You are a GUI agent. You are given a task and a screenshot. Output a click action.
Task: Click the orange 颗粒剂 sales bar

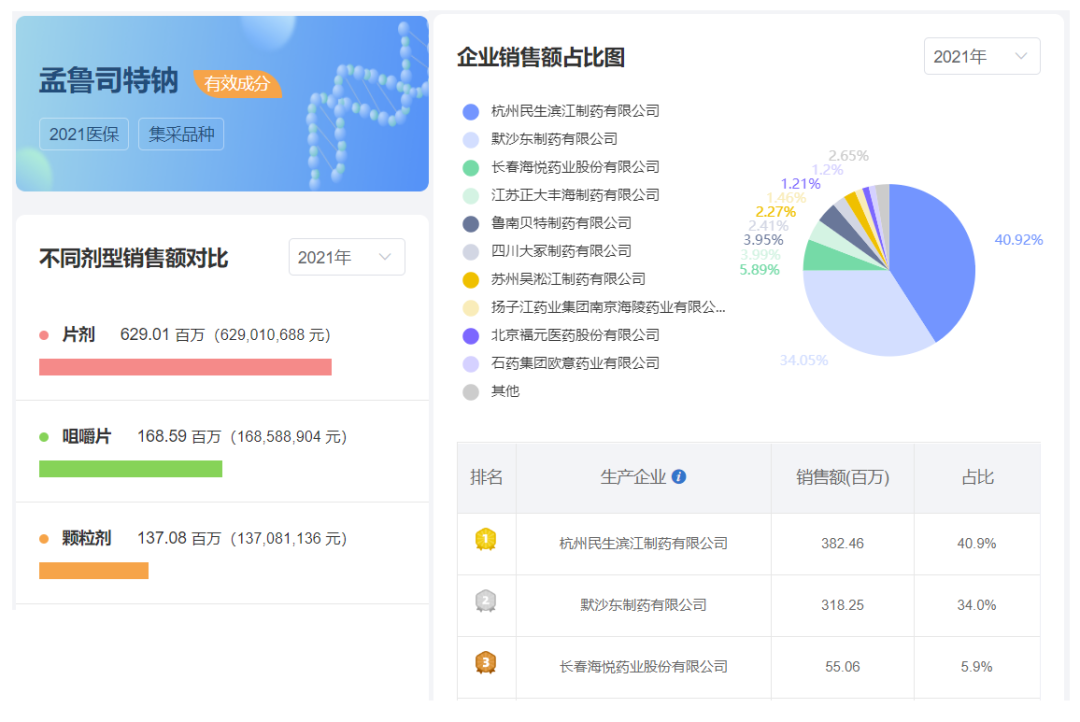[x=94, y=570]
